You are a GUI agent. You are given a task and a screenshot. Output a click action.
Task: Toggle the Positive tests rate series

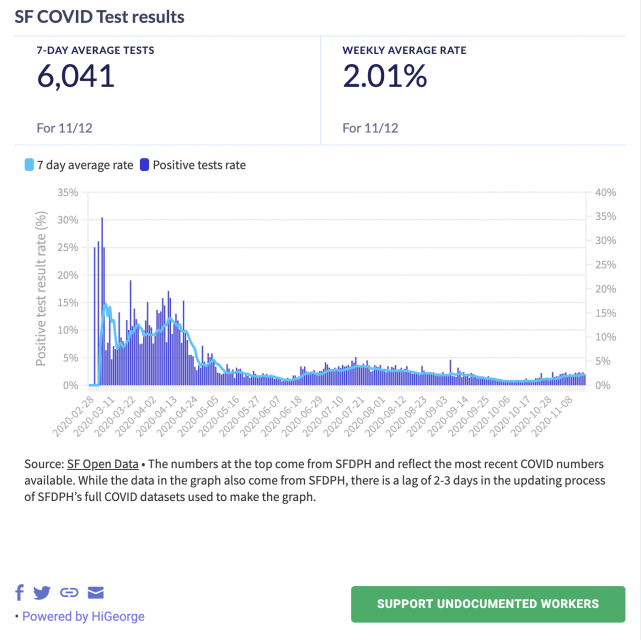pos(200,165)
